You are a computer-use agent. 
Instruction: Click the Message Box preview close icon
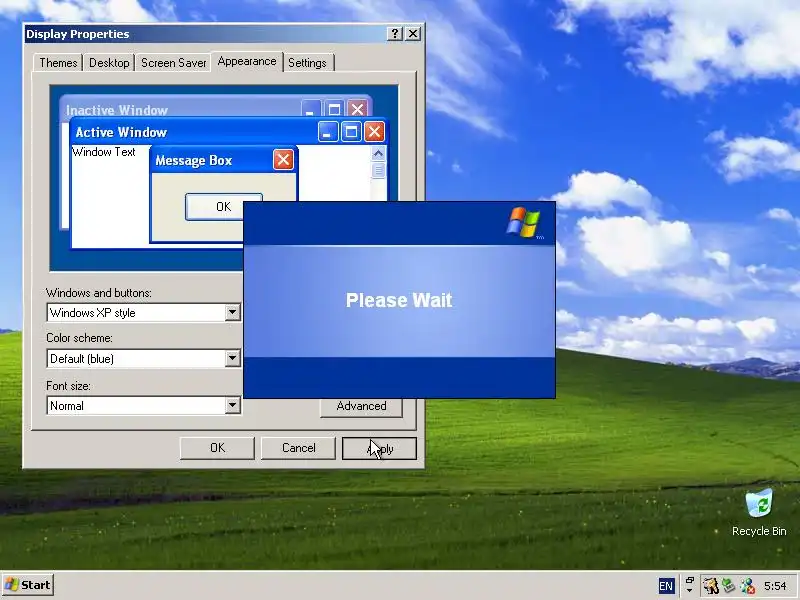pyautogui.click(x=283, y=160)
